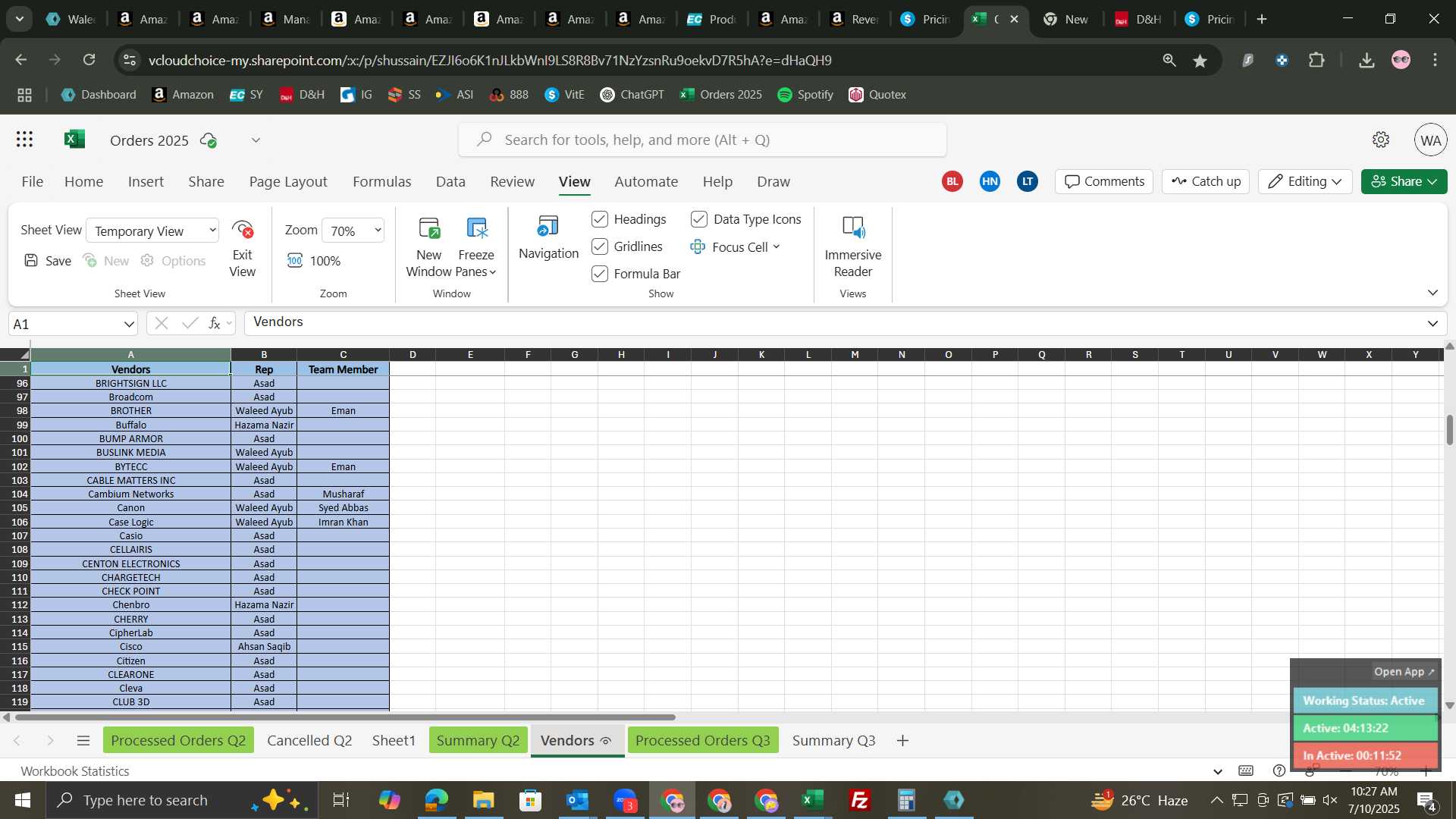The image size is (1456, 819).
Task: Switch to Draw ribbon tab
Action: [x=773, y=181]
